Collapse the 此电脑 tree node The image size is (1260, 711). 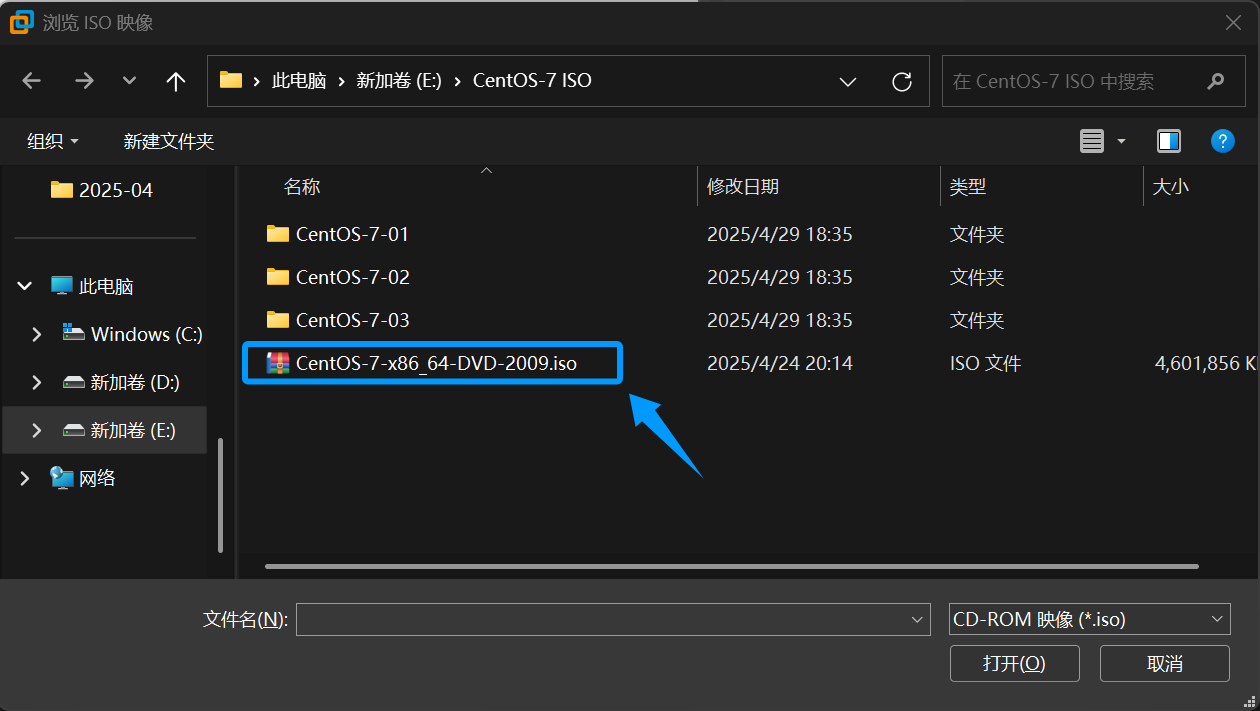tap(25, 287)
